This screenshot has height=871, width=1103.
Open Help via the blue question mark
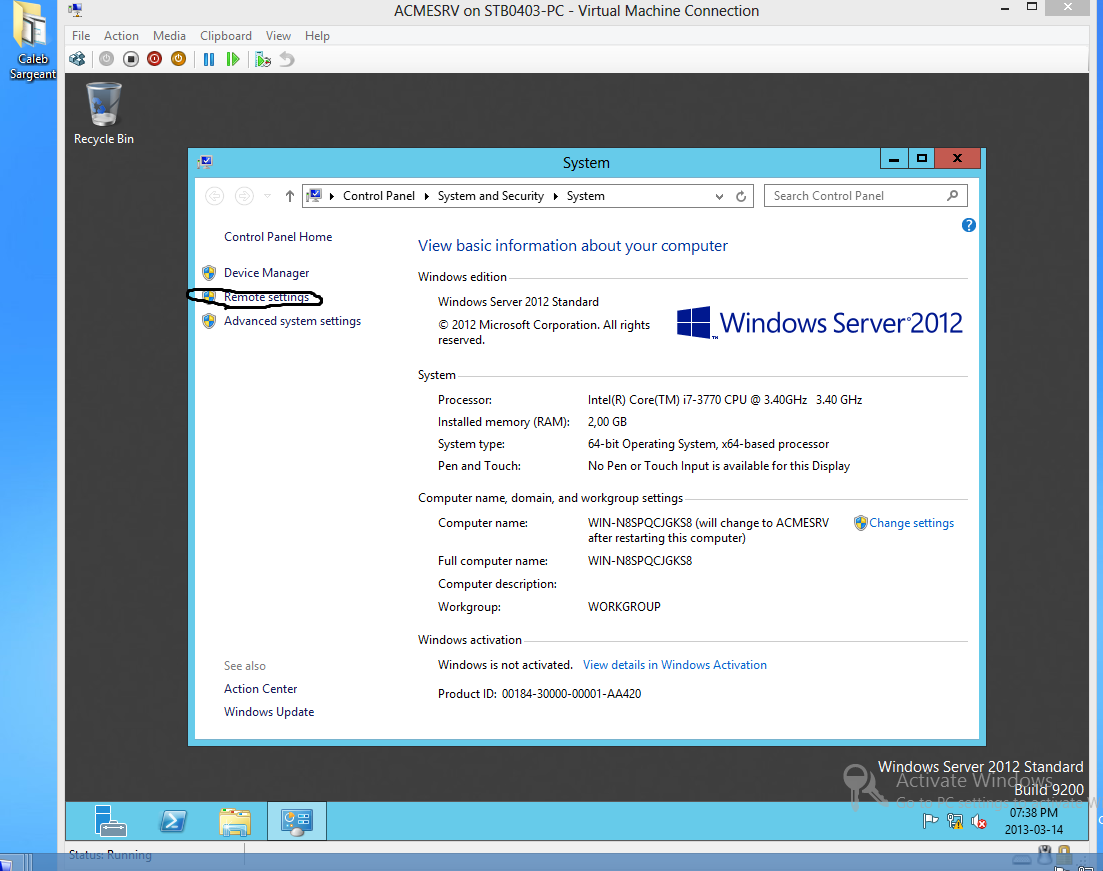969,225
